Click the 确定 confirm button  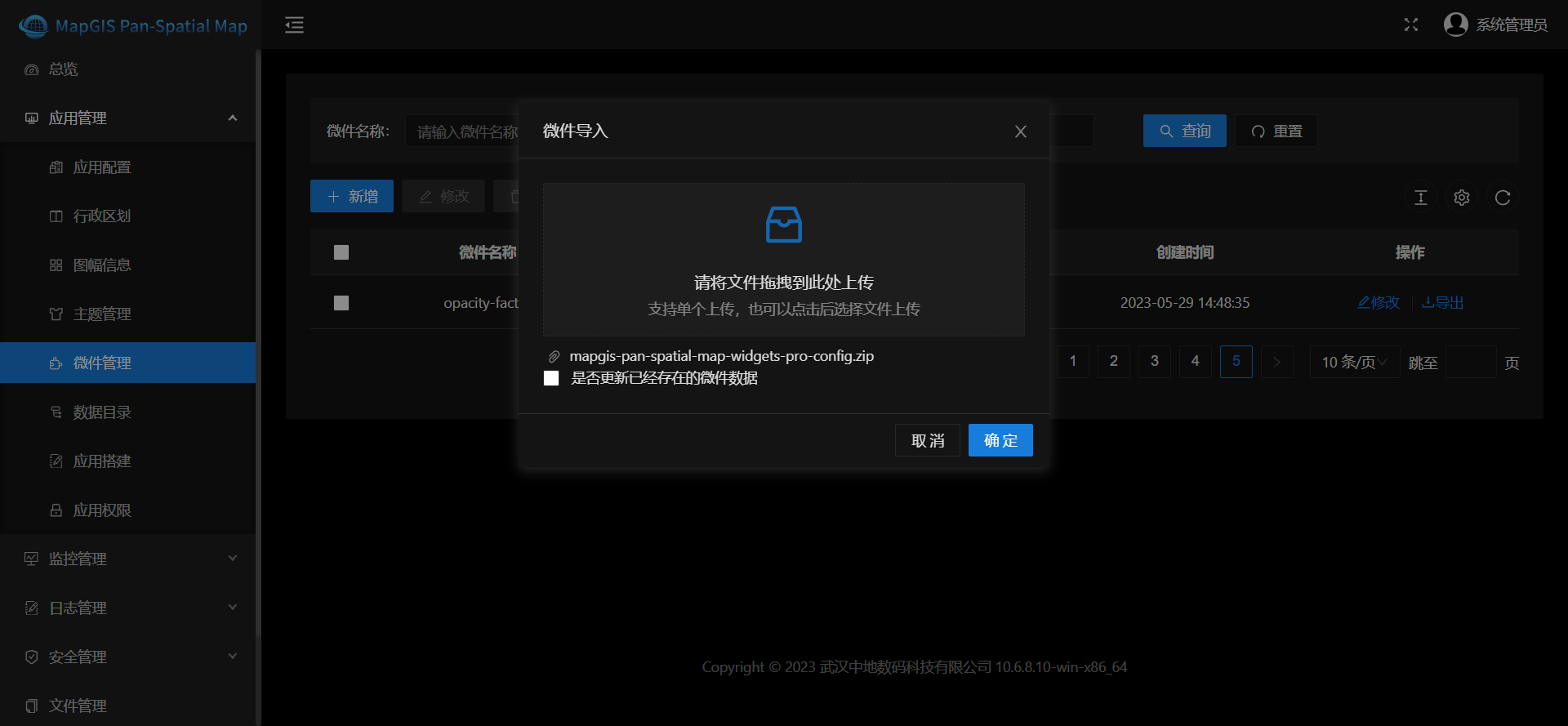pyautogui.click(x=1000, y=440)
